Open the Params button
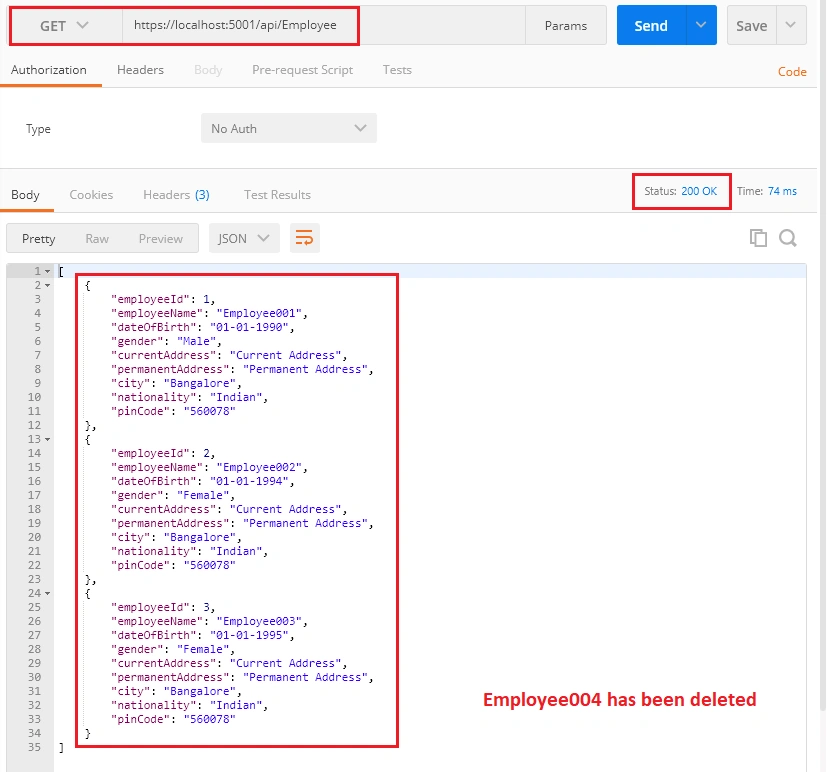This screenshot has width=827, height=772. (x=565, y=25)
